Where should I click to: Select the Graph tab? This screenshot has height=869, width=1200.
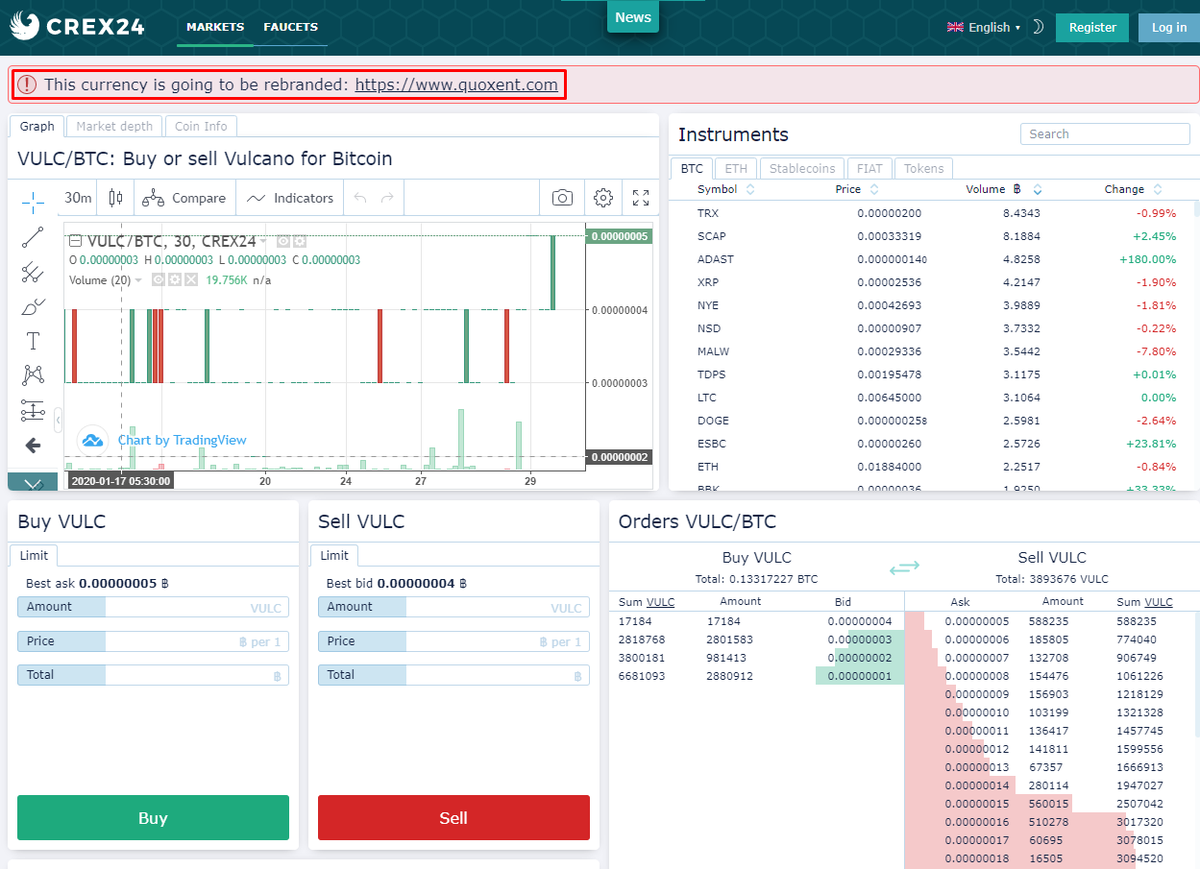click(37, 126)
